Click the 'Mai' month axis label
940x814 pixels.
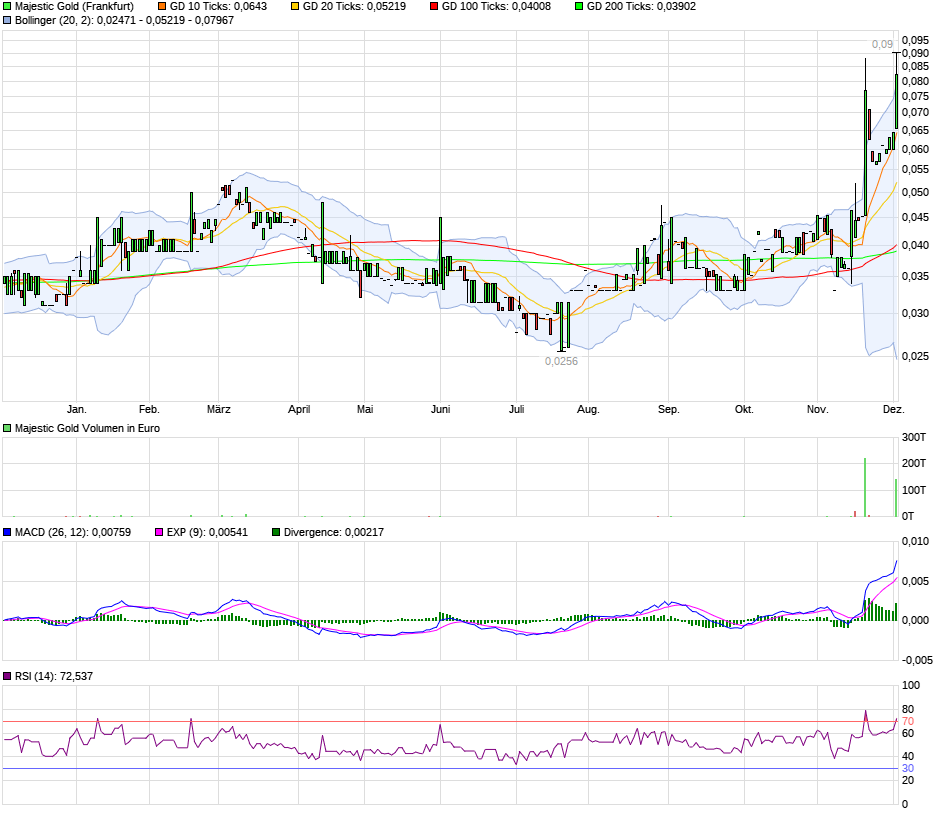(365, 409)
